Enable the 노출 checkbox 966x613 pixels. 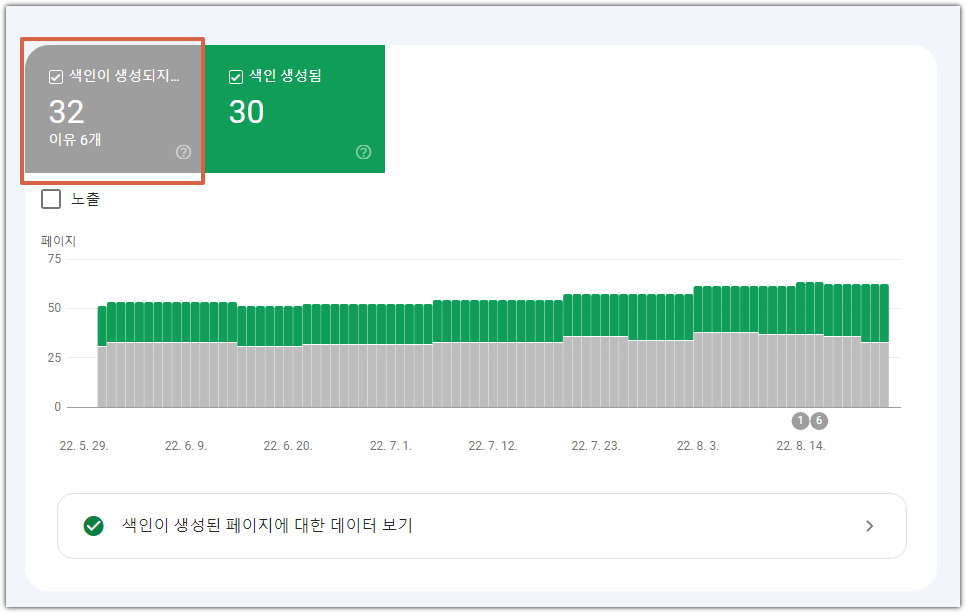pyautogui.click(x=51, y=199)
